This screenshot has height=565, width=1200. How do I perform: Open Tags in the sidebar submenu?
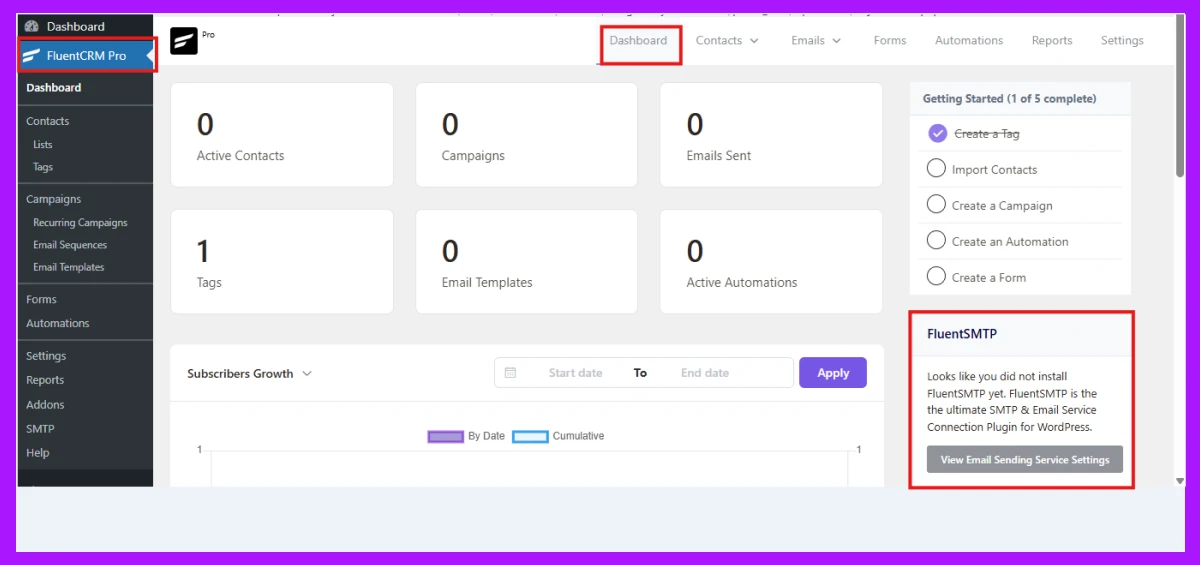tap(43, 167)
